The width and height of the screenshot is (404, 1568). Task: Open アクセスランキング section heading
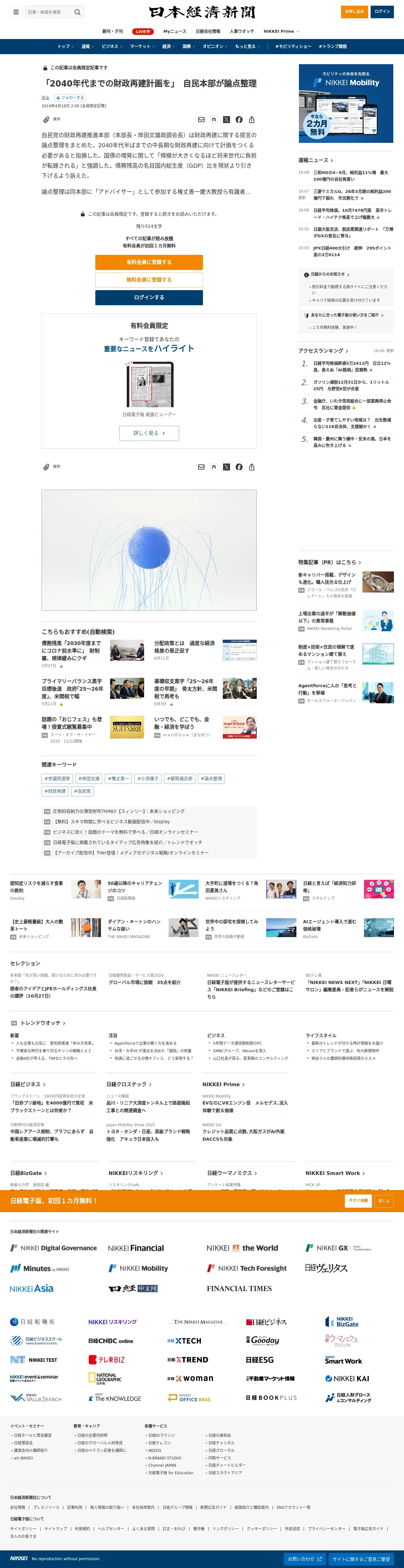(323, 351)
